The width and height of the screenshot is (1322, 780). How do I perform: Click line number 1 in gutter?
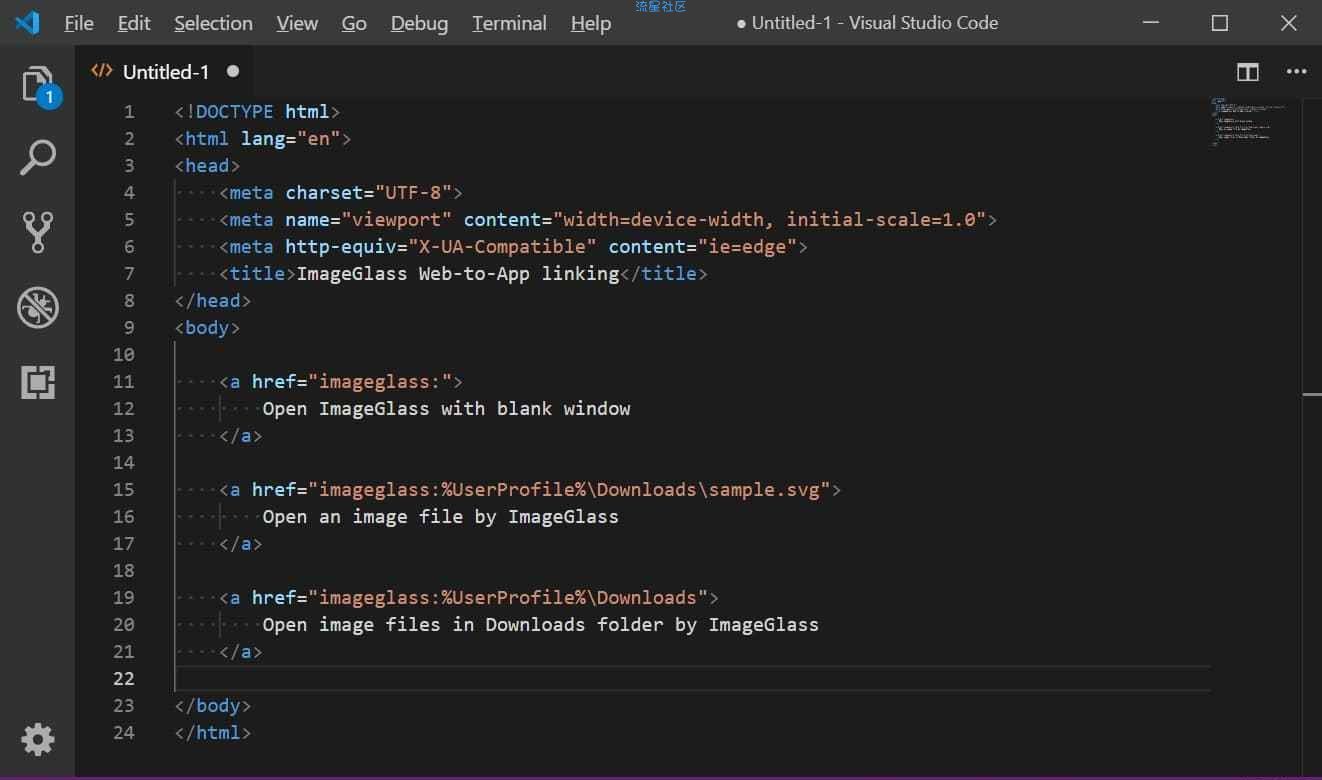click(129, 111)
